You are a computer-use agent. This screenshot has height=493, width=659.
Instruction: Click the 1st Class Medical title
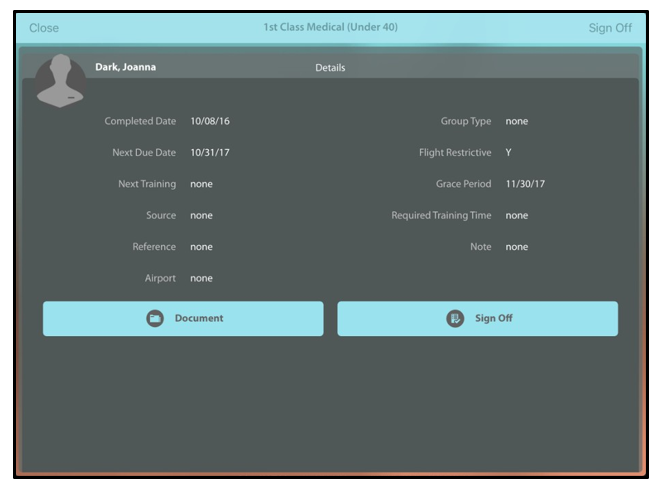point(330,27)
